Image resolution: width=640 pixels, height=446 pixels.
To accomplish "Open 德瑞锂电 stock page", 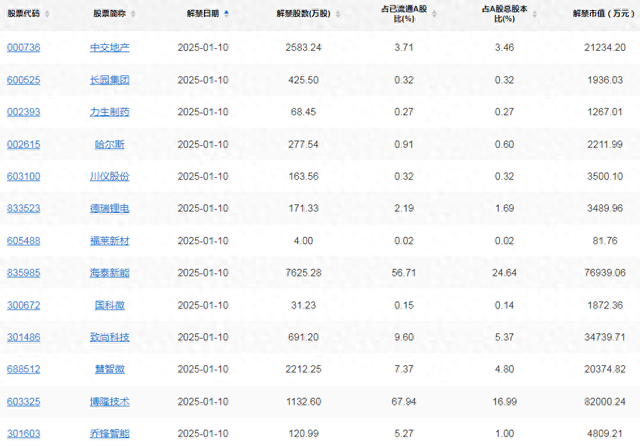I will coord(110,209).
